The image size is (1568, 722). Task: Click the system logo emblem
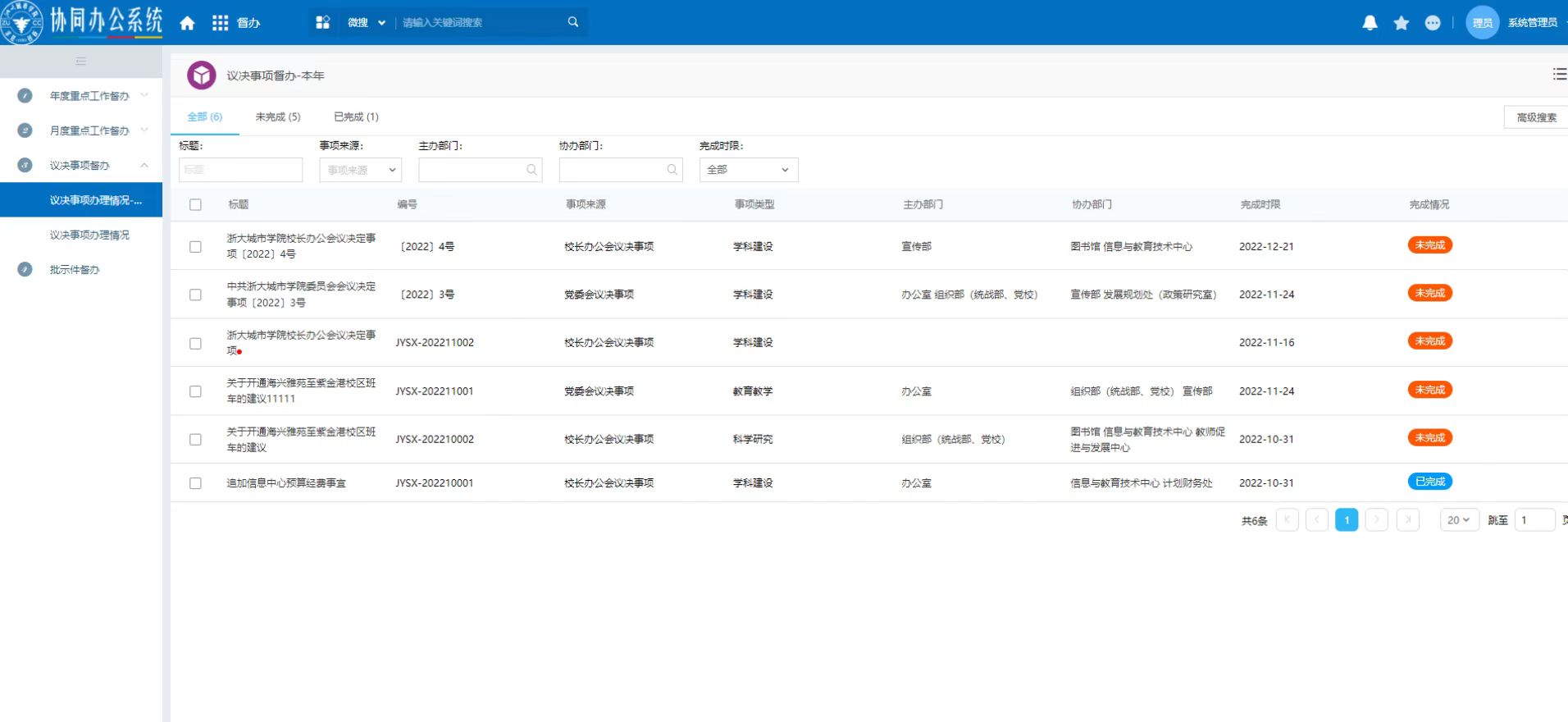pos(21,22)
